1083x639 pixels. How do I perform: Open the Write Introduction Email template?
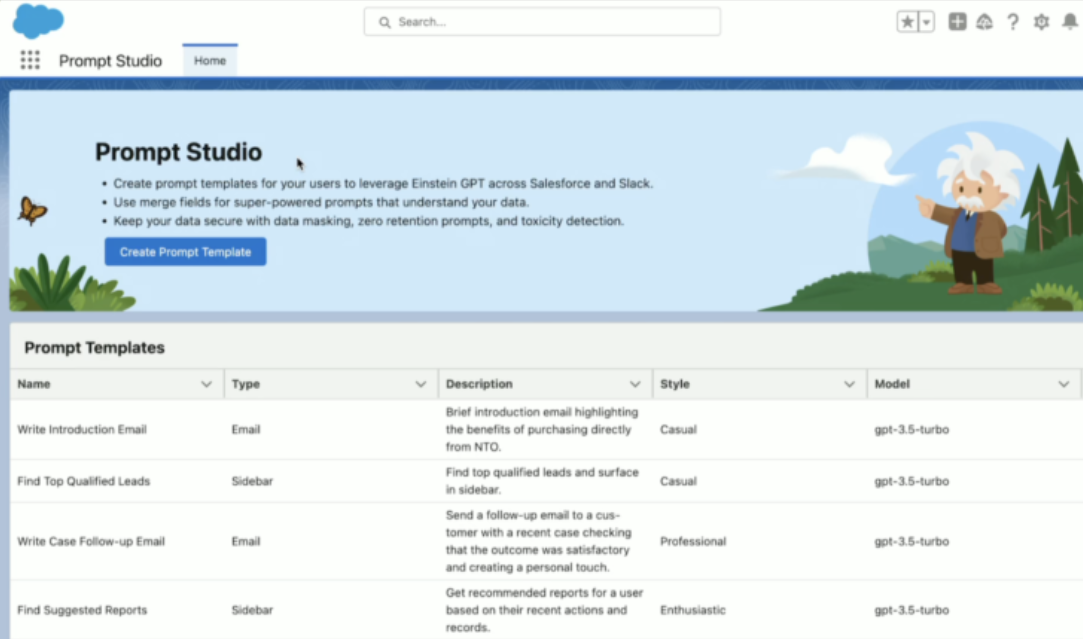coord(82,430)
